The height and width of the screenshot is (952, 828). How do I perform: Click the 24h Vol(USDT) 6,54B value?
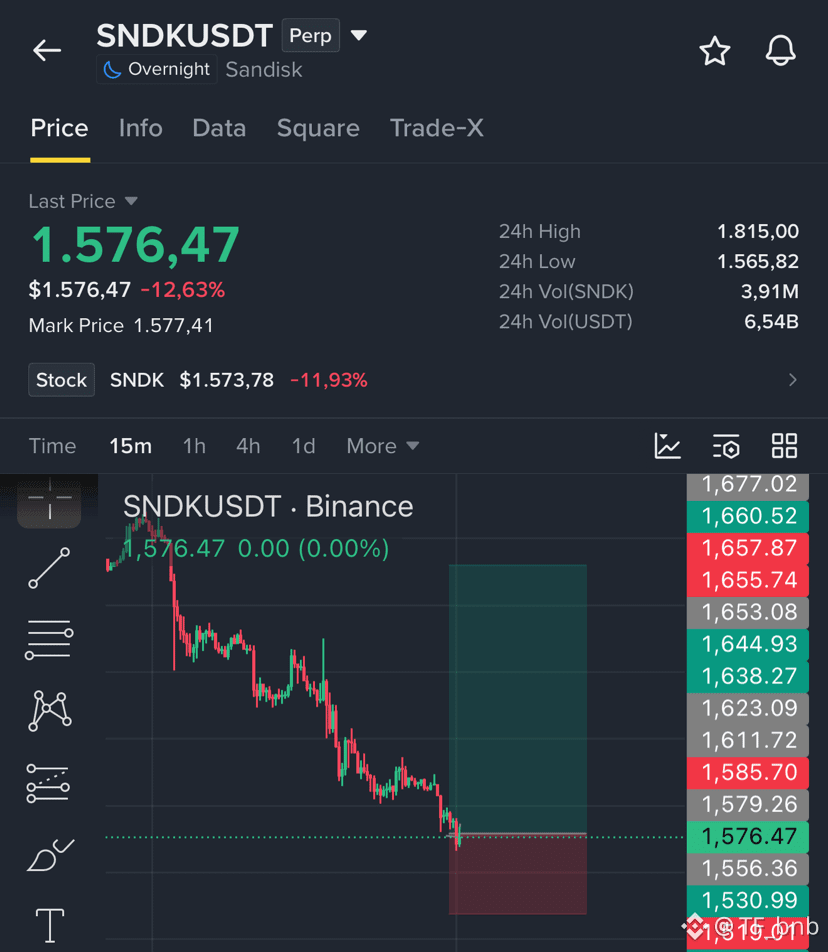tap(771, 322)
